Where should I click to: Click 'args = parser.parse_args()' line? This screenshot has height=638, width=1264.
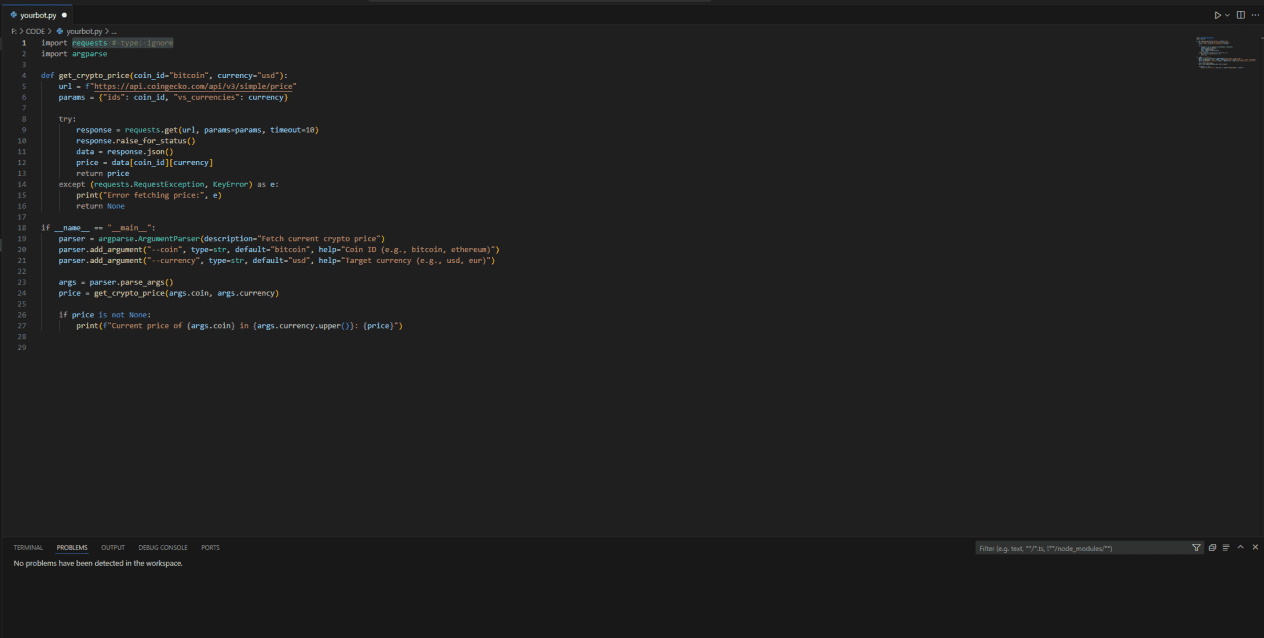click(x=116, y=282)
